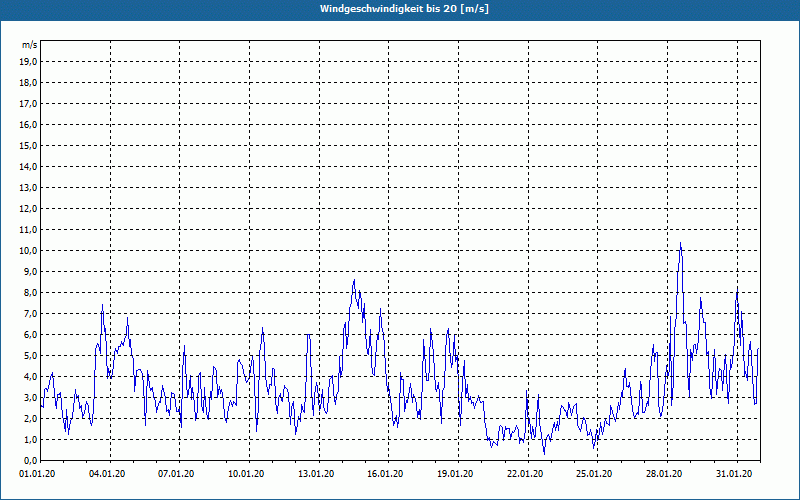Click the highest wind peak above 10 m/s
The image size is (800, 500).
point(680,244)
